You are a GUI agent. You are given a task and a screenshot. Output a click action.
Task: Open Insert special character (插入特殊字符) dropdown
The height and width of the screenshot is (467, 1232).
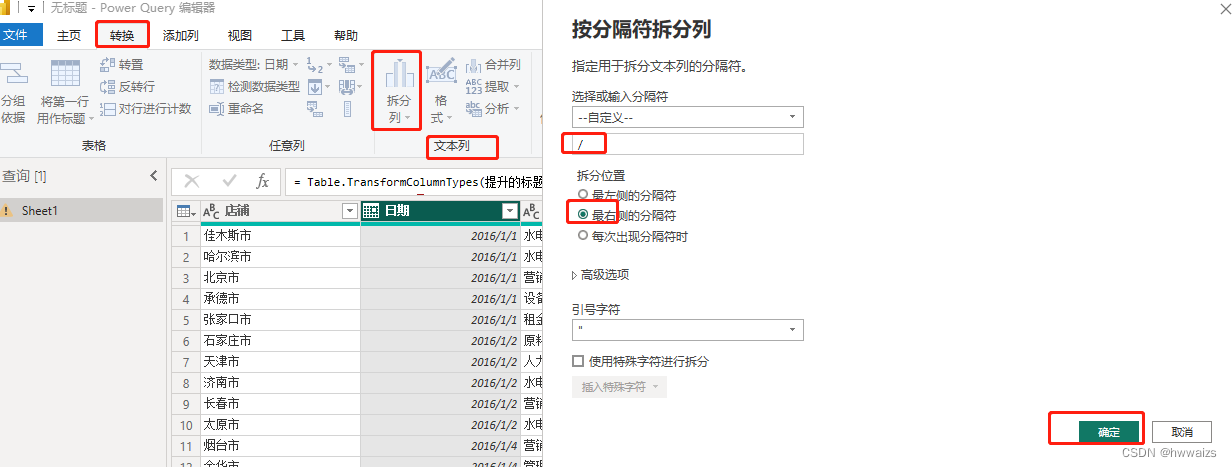pos(619,386)
